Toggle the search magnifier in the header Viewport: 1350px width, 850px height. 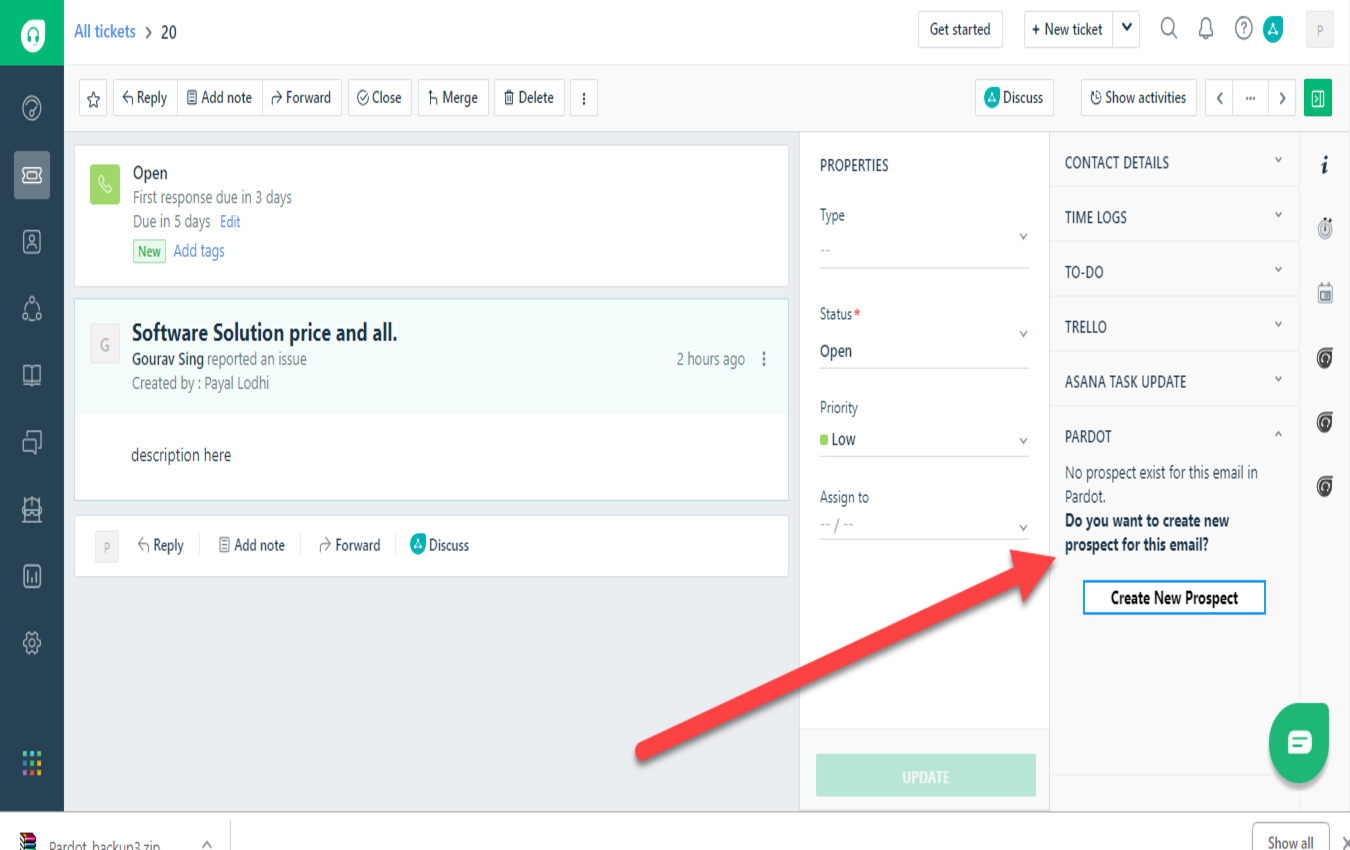[1168, 29]
